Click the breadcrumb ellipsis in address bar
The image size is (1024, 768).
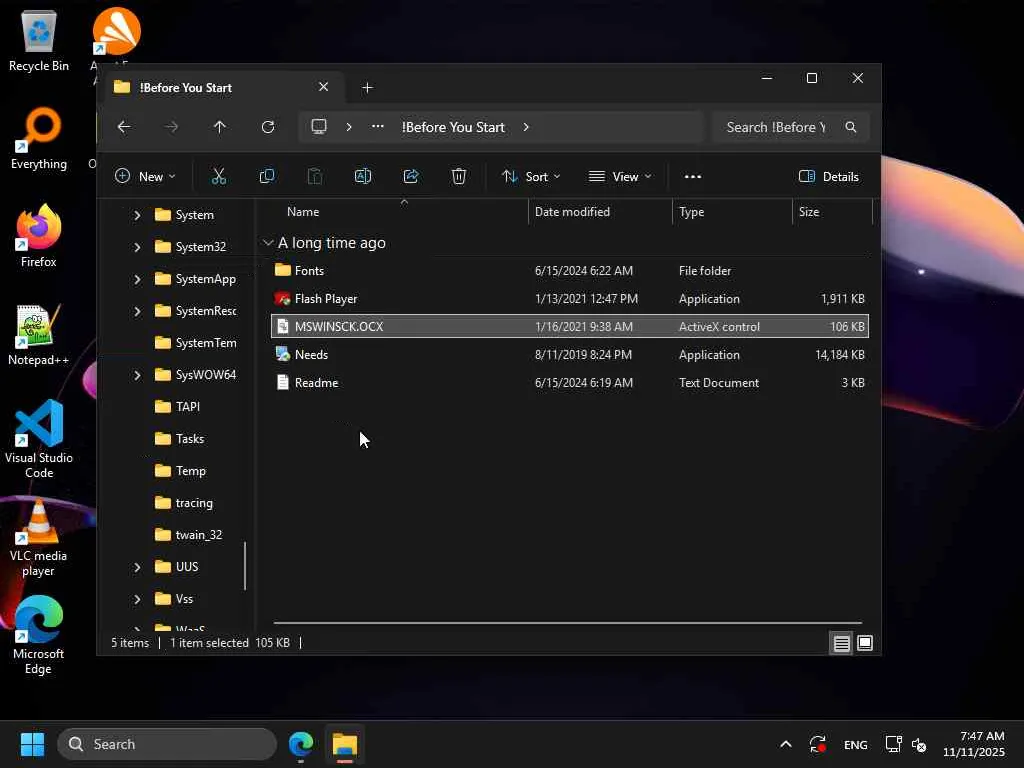(x=377, y=127)
